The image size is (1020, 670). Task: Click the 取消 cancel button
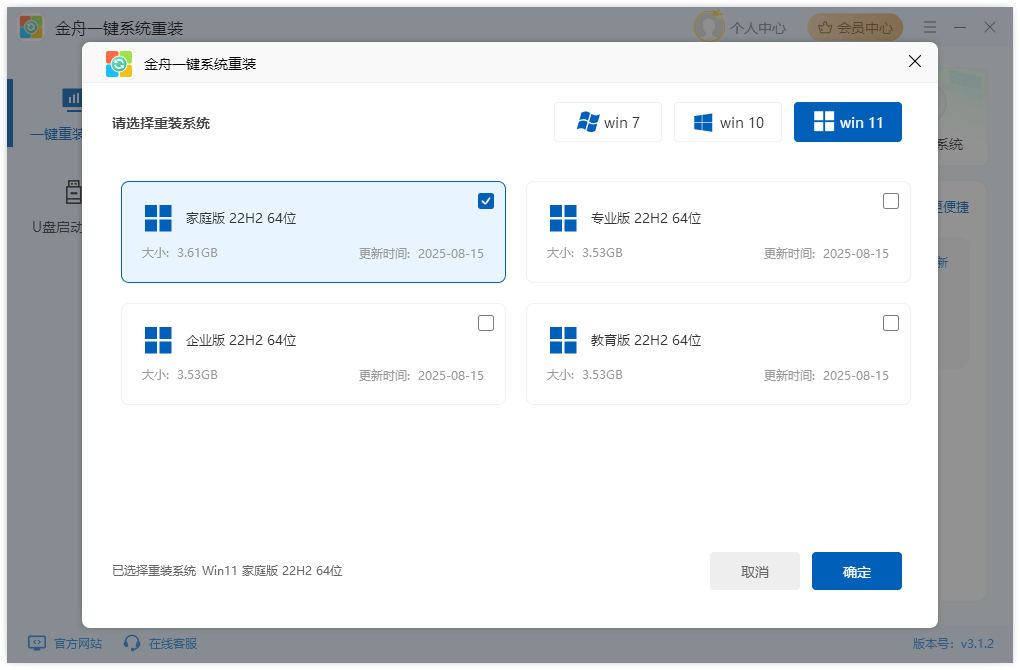tap(755, 571)
